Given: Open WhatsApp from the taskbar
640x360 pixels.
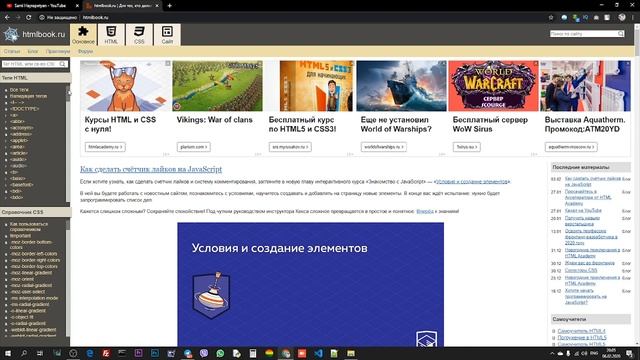Looking at the screenshot, I should [x=220, y=353].
